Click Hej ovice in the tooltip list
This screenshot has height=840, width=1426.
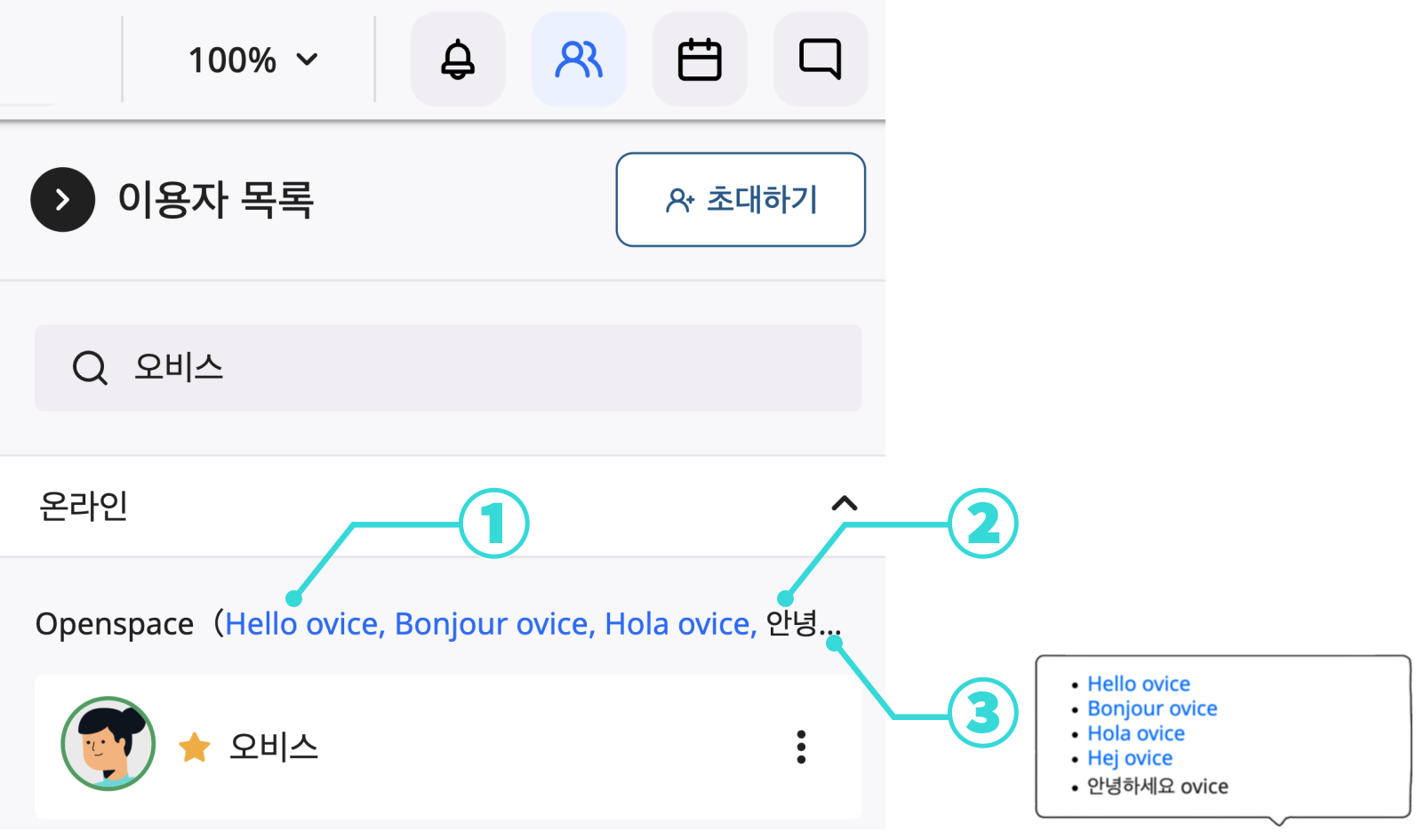[x=1130, y=758]
